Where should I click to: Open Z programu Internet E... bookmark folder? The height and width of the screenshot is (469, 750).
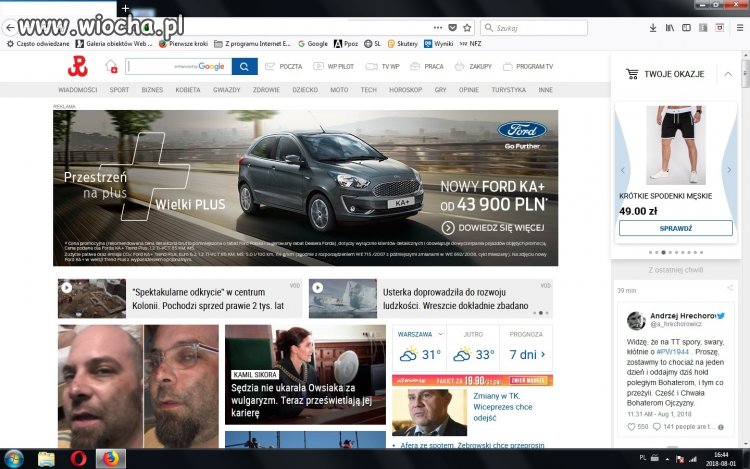252,44
